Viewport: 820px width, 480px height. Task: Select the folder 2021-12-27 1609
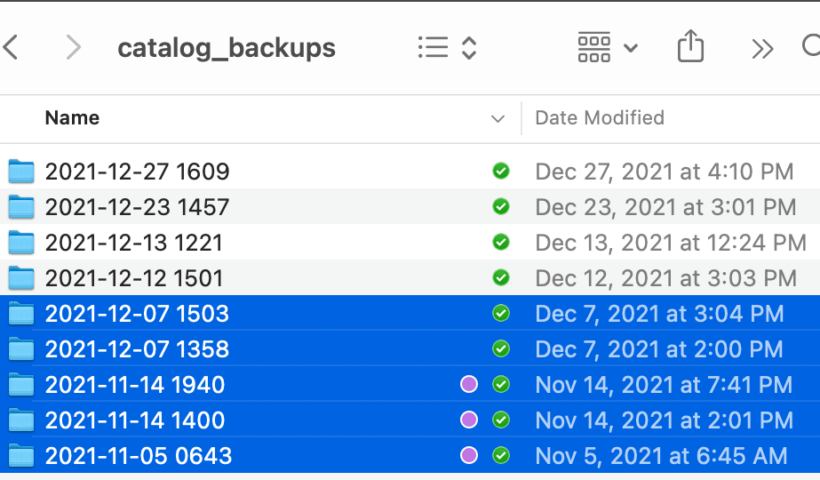click(x=410, y=172)
